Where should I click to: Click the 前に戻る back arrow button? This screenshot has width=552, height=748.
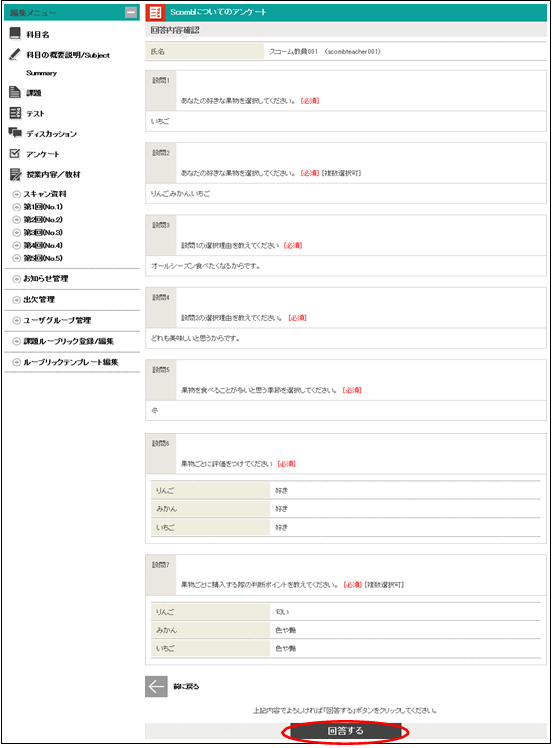[x=156, y=686]
